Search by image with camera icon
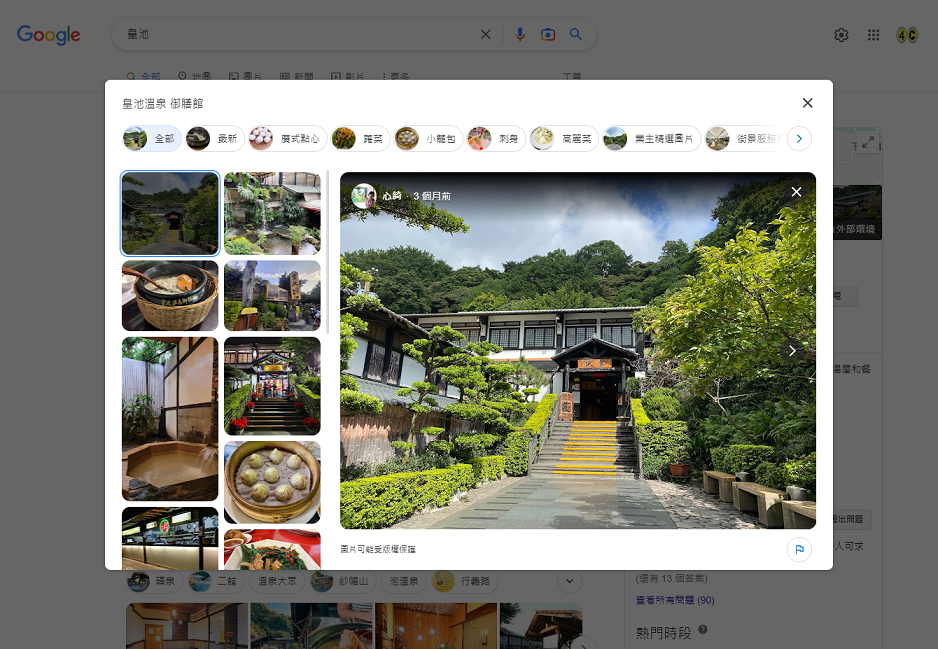 (x=547, y=35)
